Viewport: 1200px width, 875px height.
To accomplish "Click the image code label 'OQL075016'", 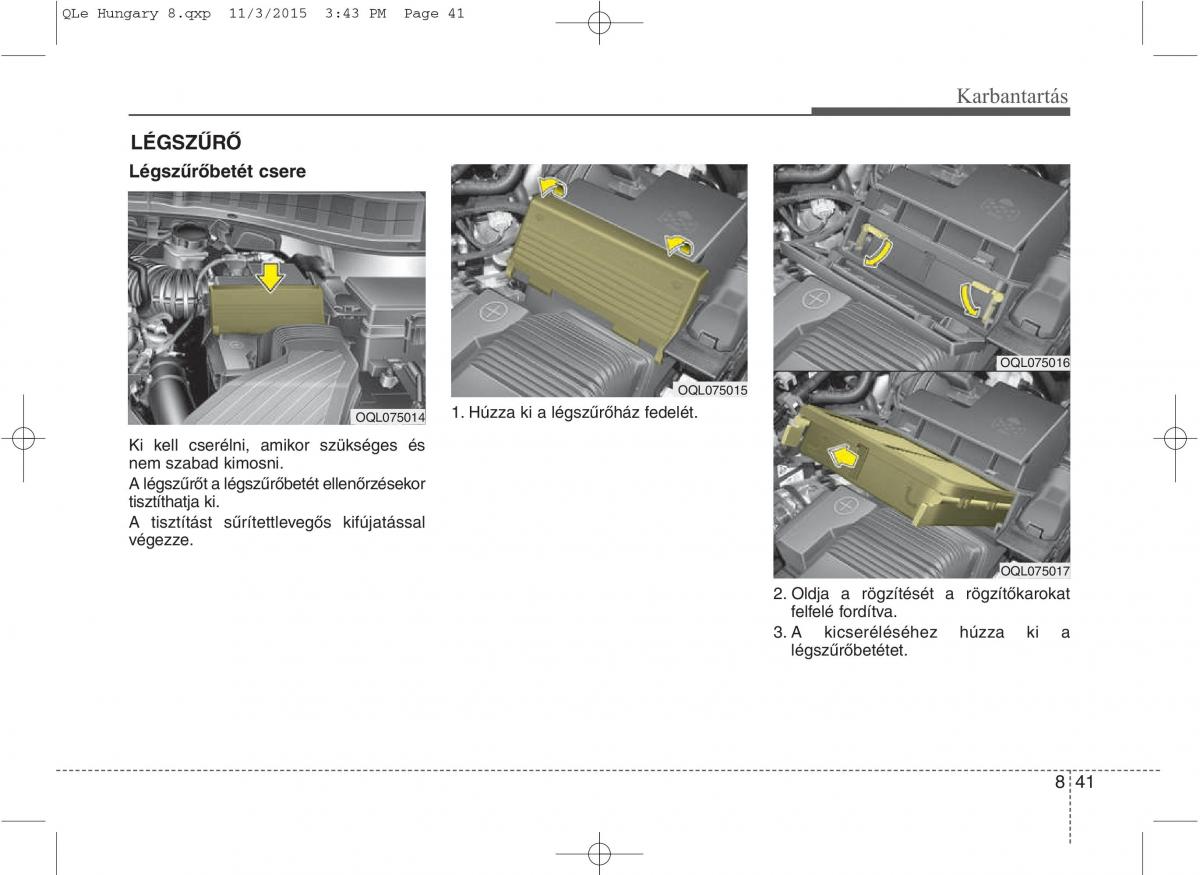I will (x=1035, y=363).
